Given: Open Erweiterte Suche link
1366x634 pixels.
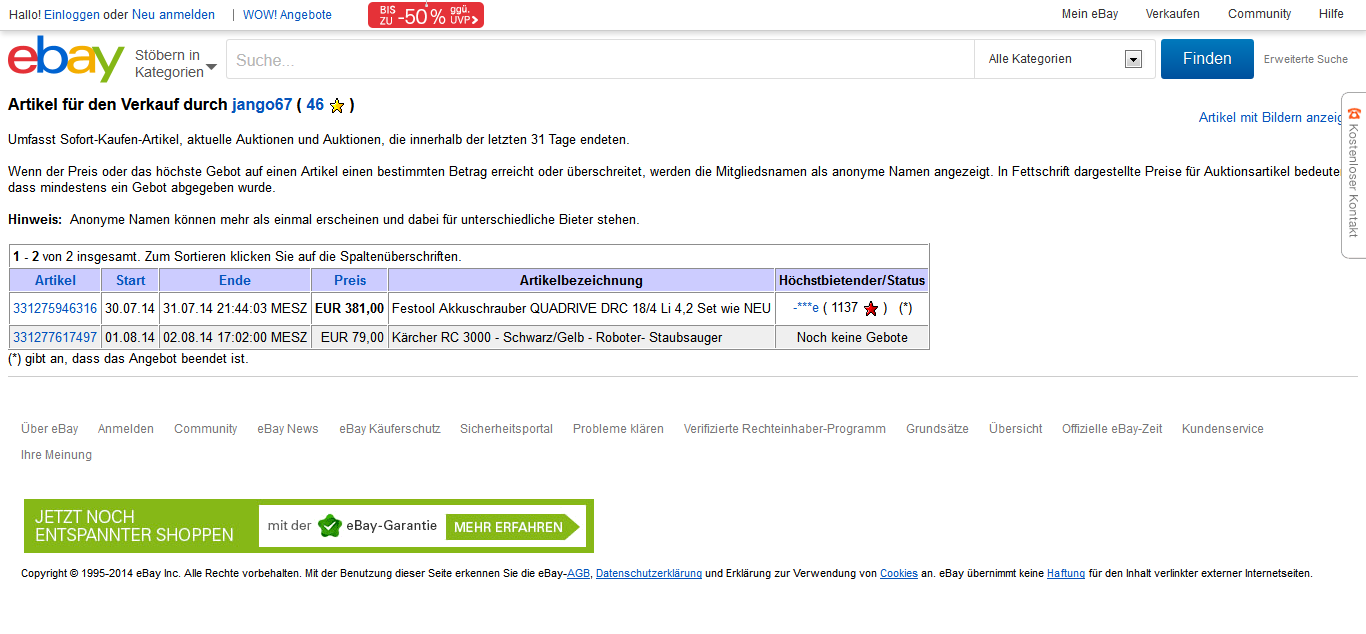Looking at the screenshot, I should 1306,59.
